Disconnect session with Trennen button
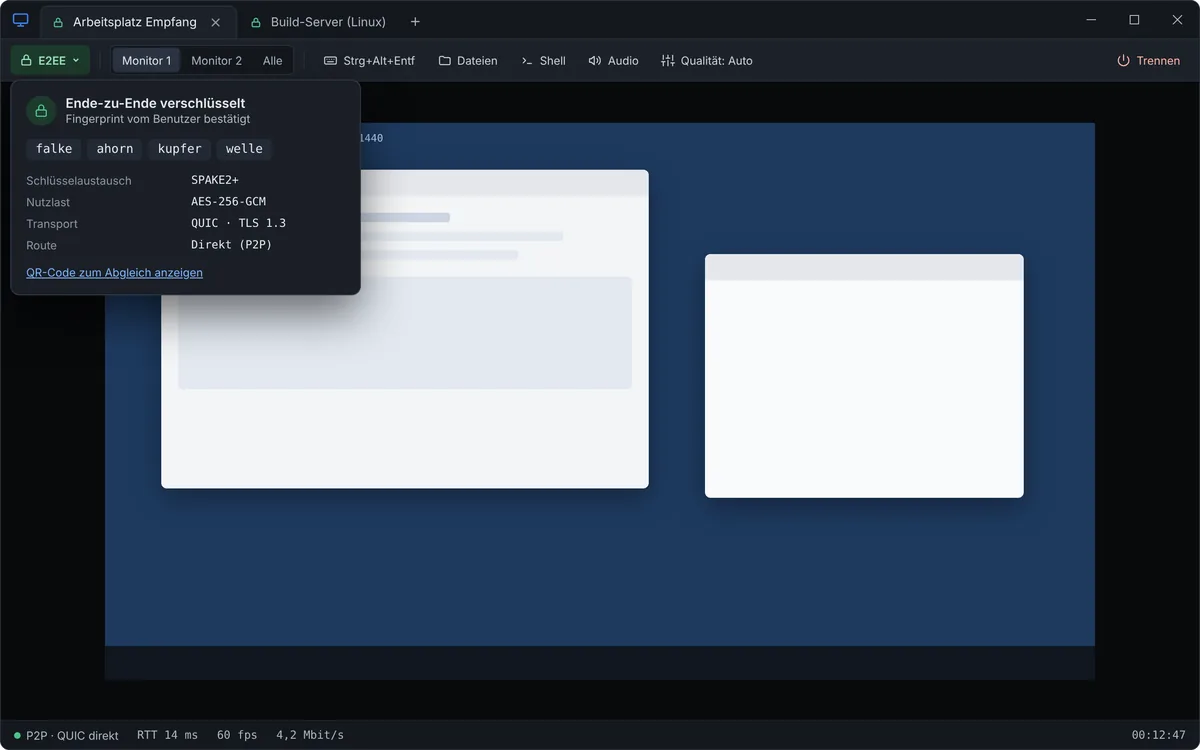Viewport: 1200px width, 750px height. coord(1148,60)
